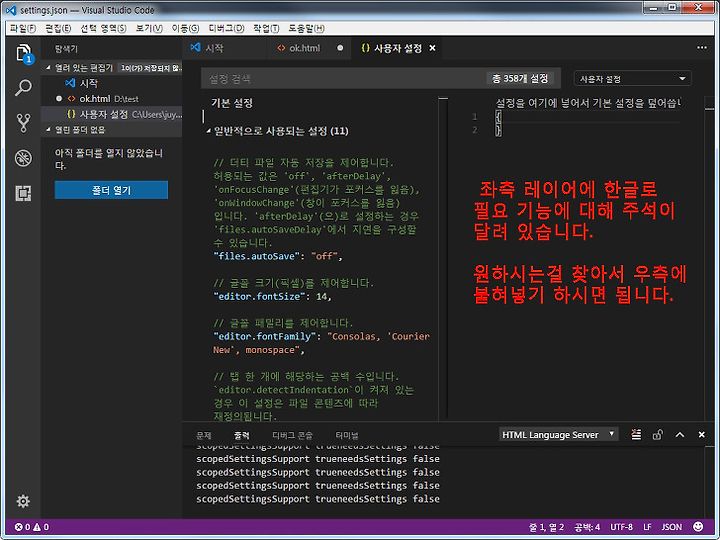Open the Manage gear icon
Image resolution: width=720 pixels, height=540 pixels.
click(x=23, y=501)
